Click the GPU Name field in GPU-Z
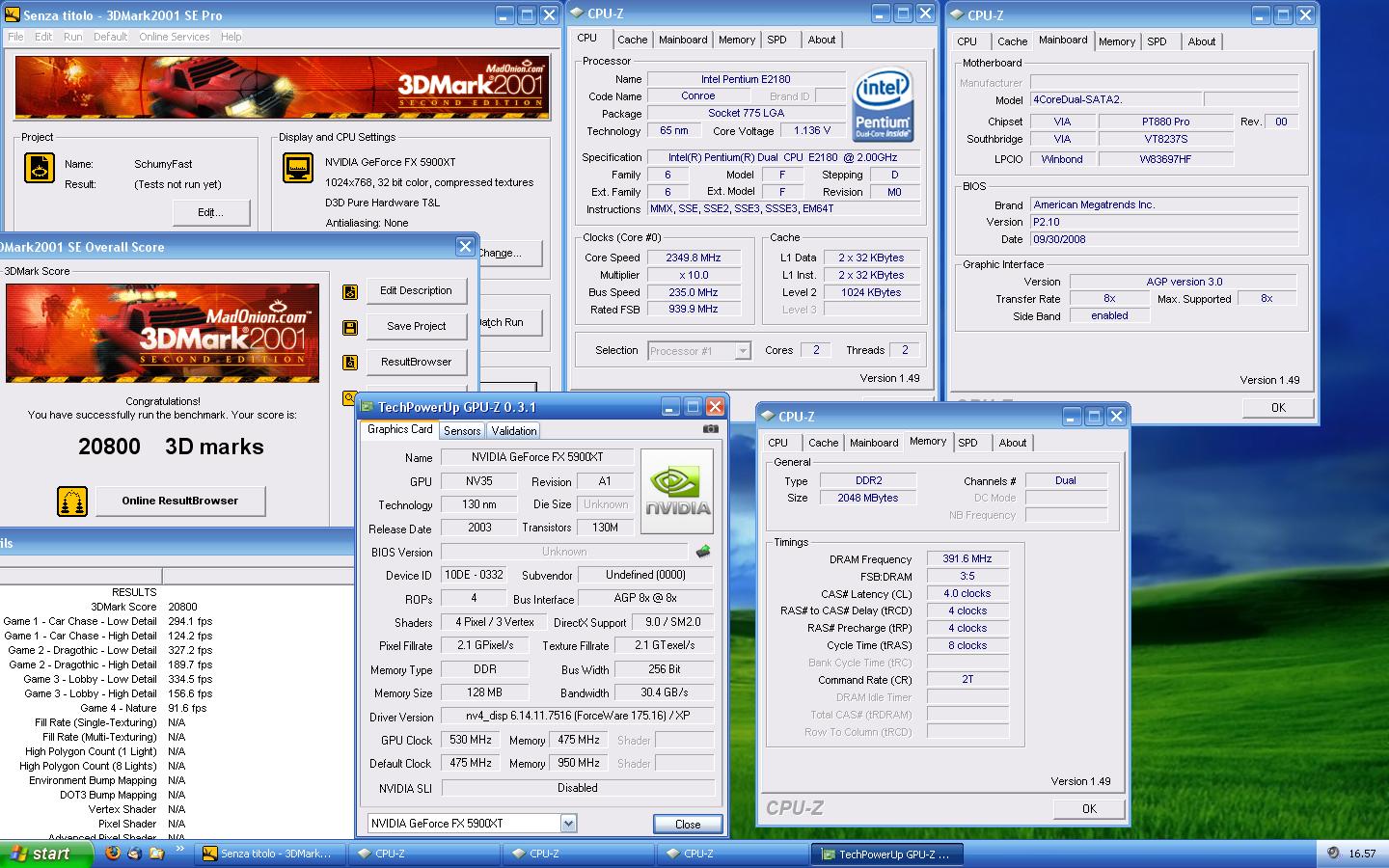1389x868 pixels. tap(537, 457)
